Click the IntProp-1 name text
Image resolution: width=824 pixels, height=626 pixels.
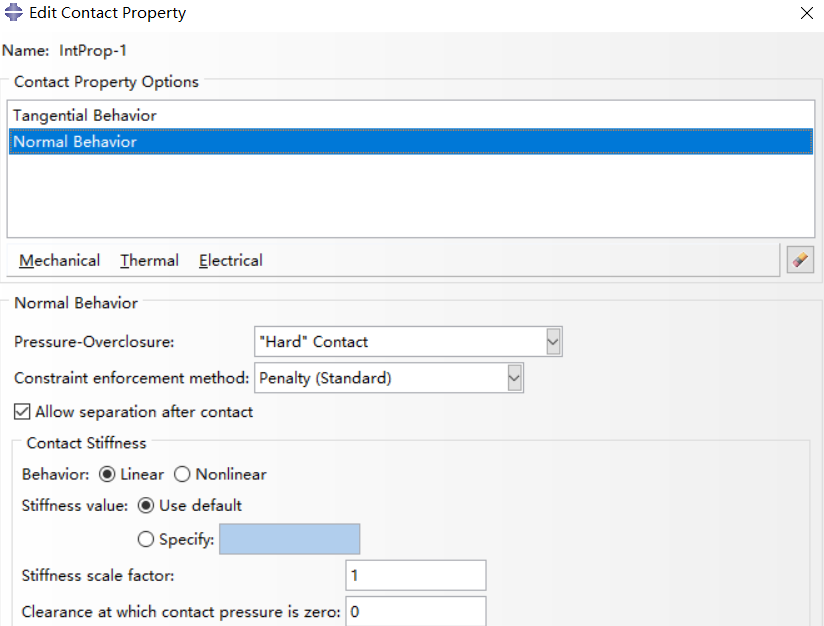click(x=92, y=50)
